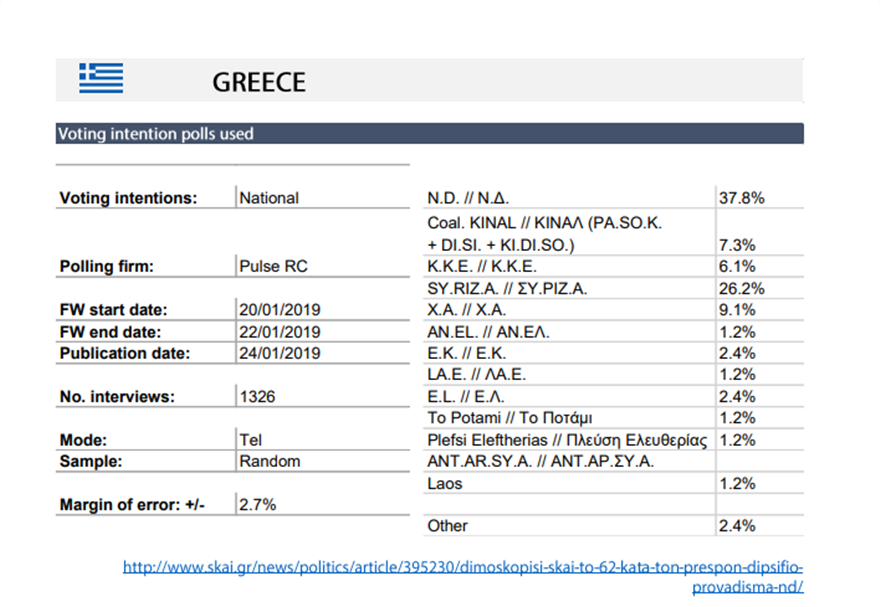
Task: Click the 'Random' sample cell
Action: 269,462
